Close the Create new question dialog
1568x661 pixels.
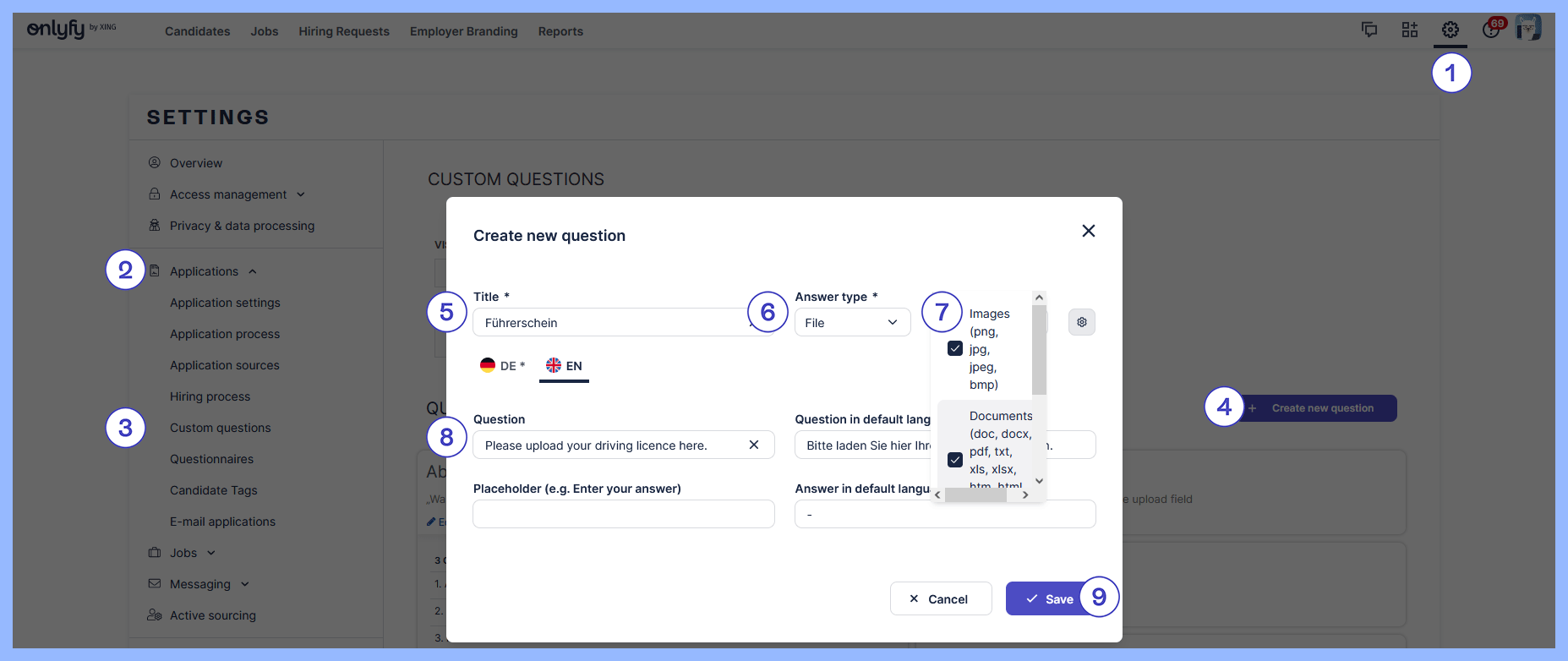[x=1088, y=231]
